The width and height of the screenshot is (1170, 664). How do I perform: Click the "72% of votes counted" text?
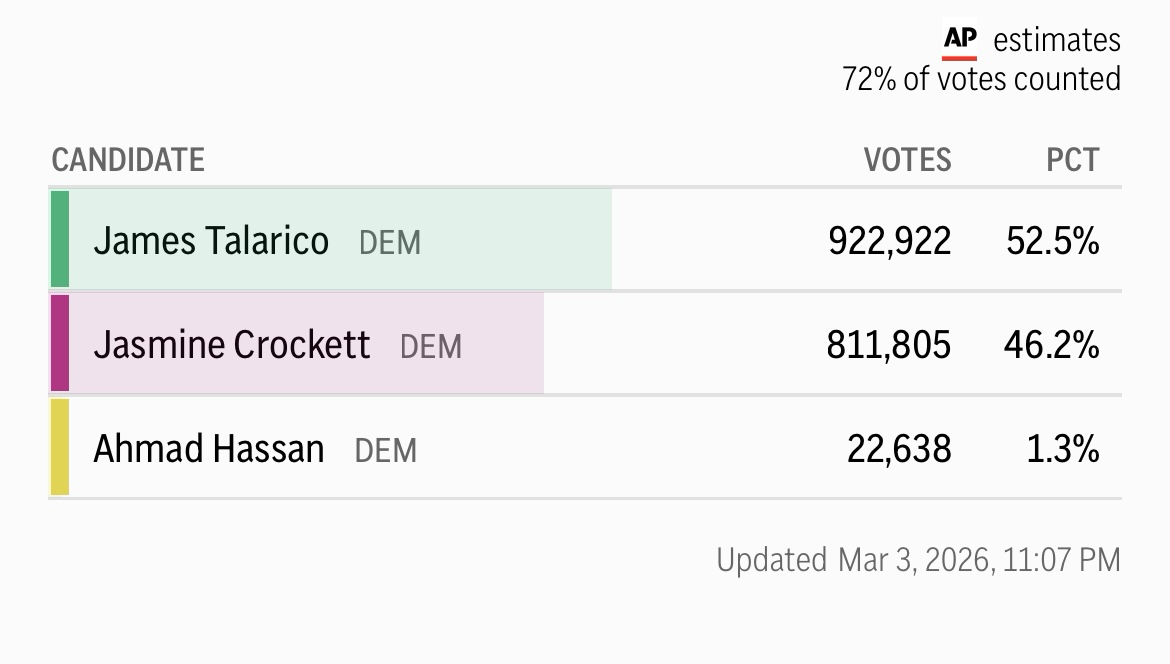pos(981,79)
